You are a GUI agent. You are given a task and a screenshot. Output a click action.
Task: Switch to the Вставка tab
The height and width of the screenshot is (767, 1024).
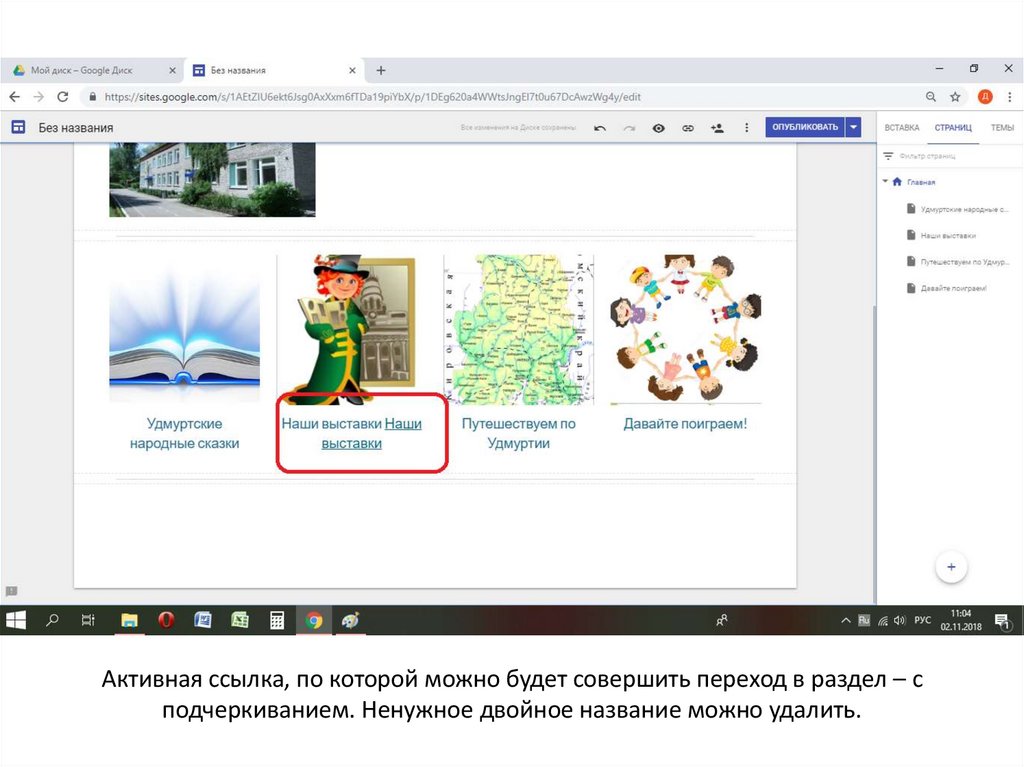click(901, 128)
